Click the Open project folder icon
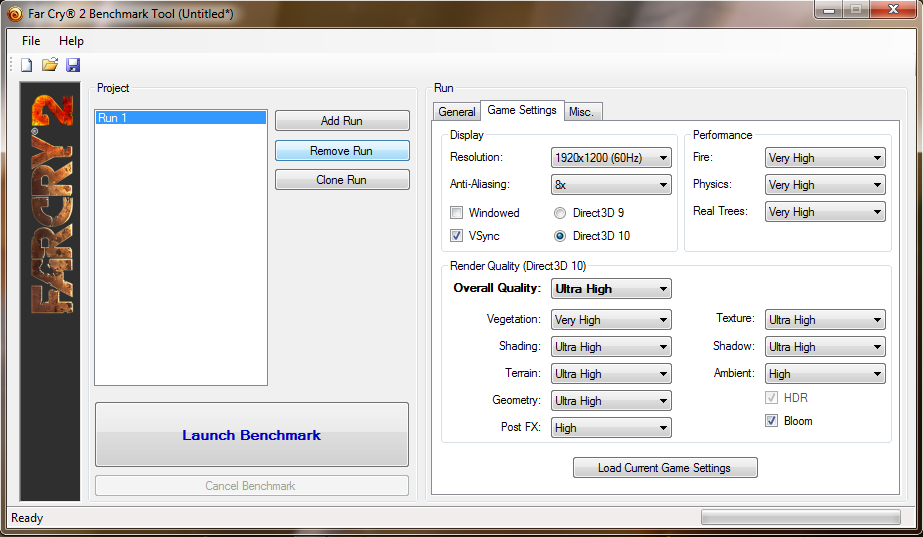923x537 pixels. tap(50, 65)
